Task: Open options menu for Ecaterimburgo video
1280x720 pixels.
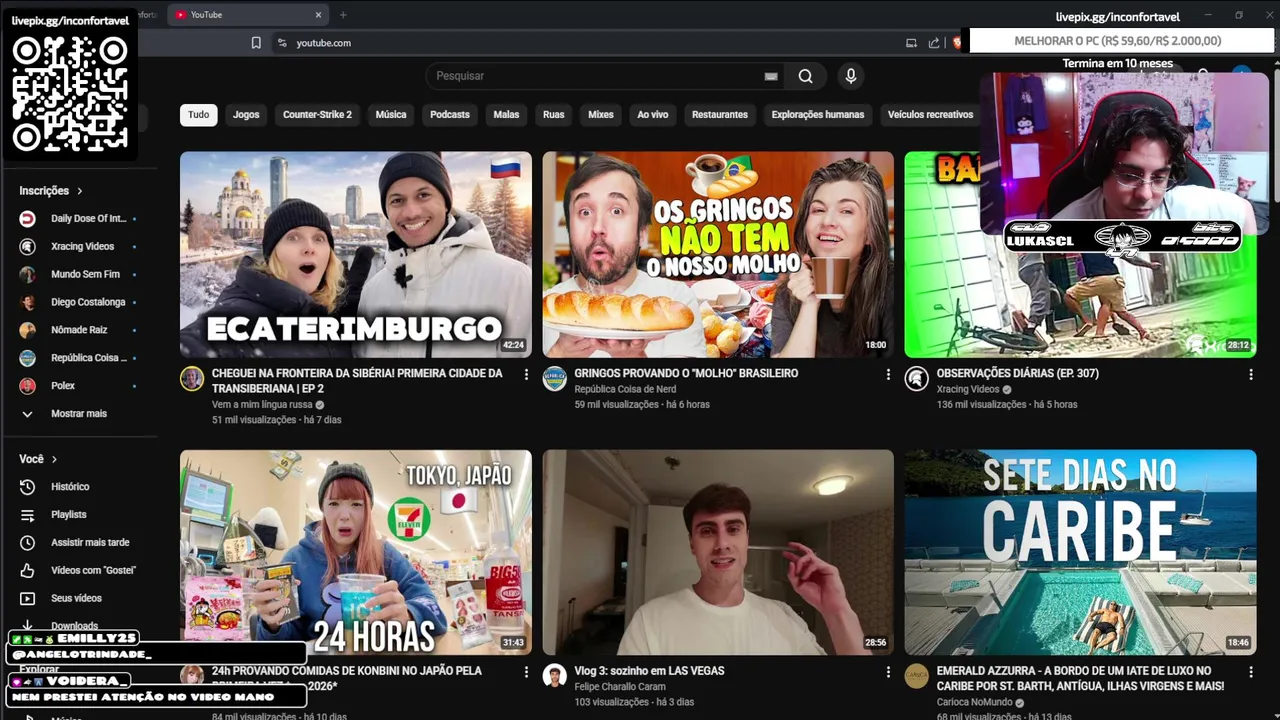Action: 526,375
